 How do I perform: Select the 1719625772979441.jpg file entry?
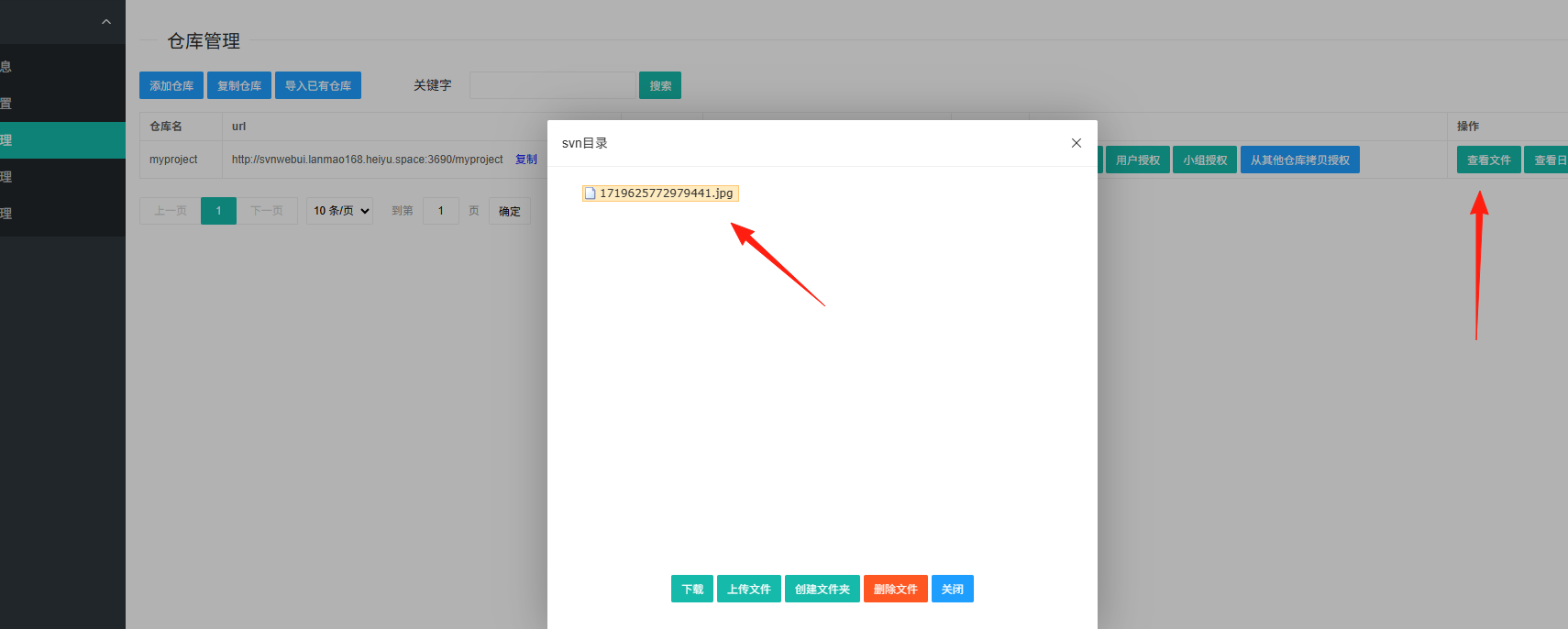pos(660,193)
